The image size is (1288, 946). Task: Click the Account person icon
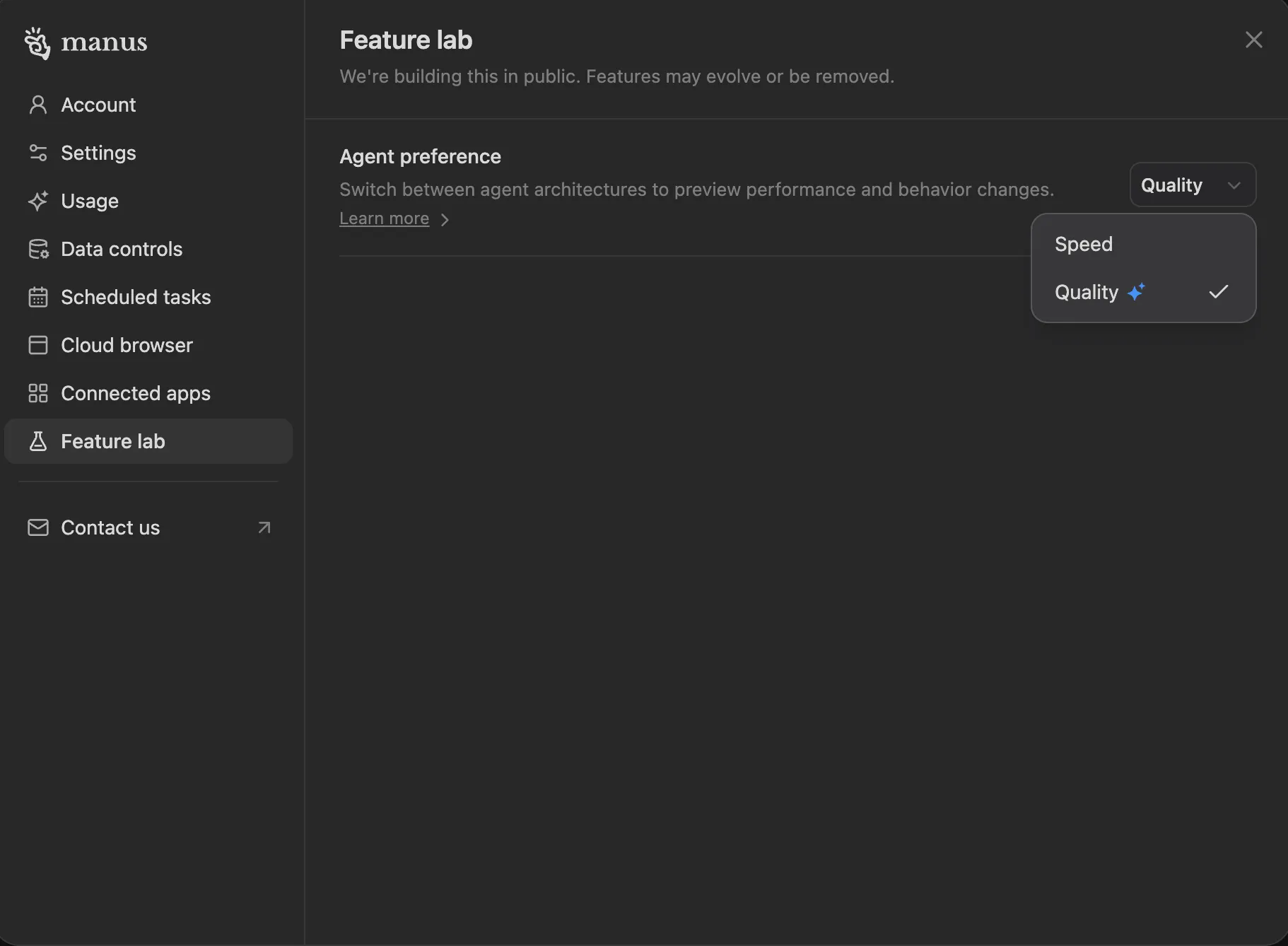tap(38, 105)
